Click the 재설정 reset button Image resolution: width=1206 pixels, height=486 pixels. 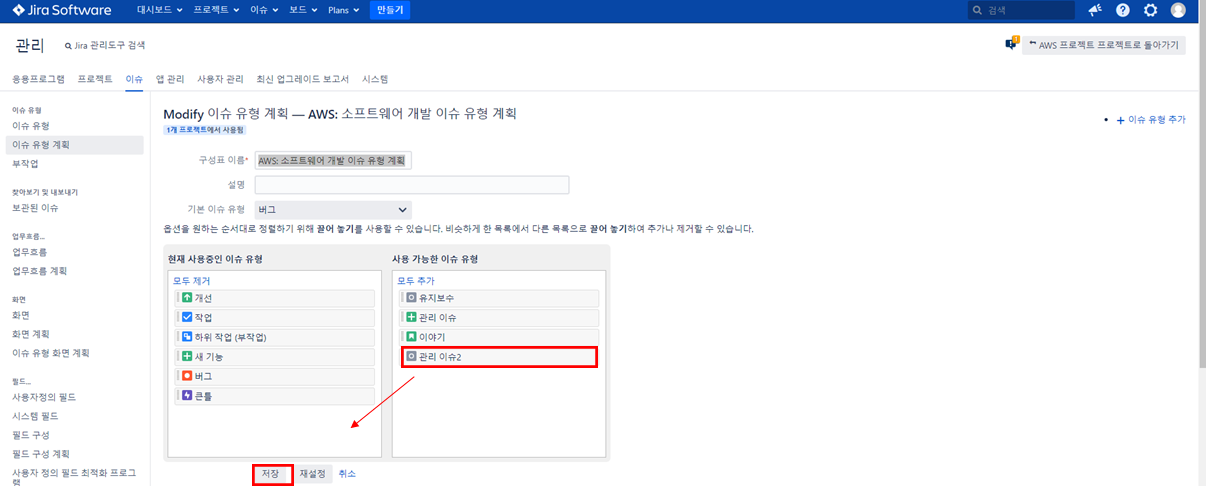[313, 473]
